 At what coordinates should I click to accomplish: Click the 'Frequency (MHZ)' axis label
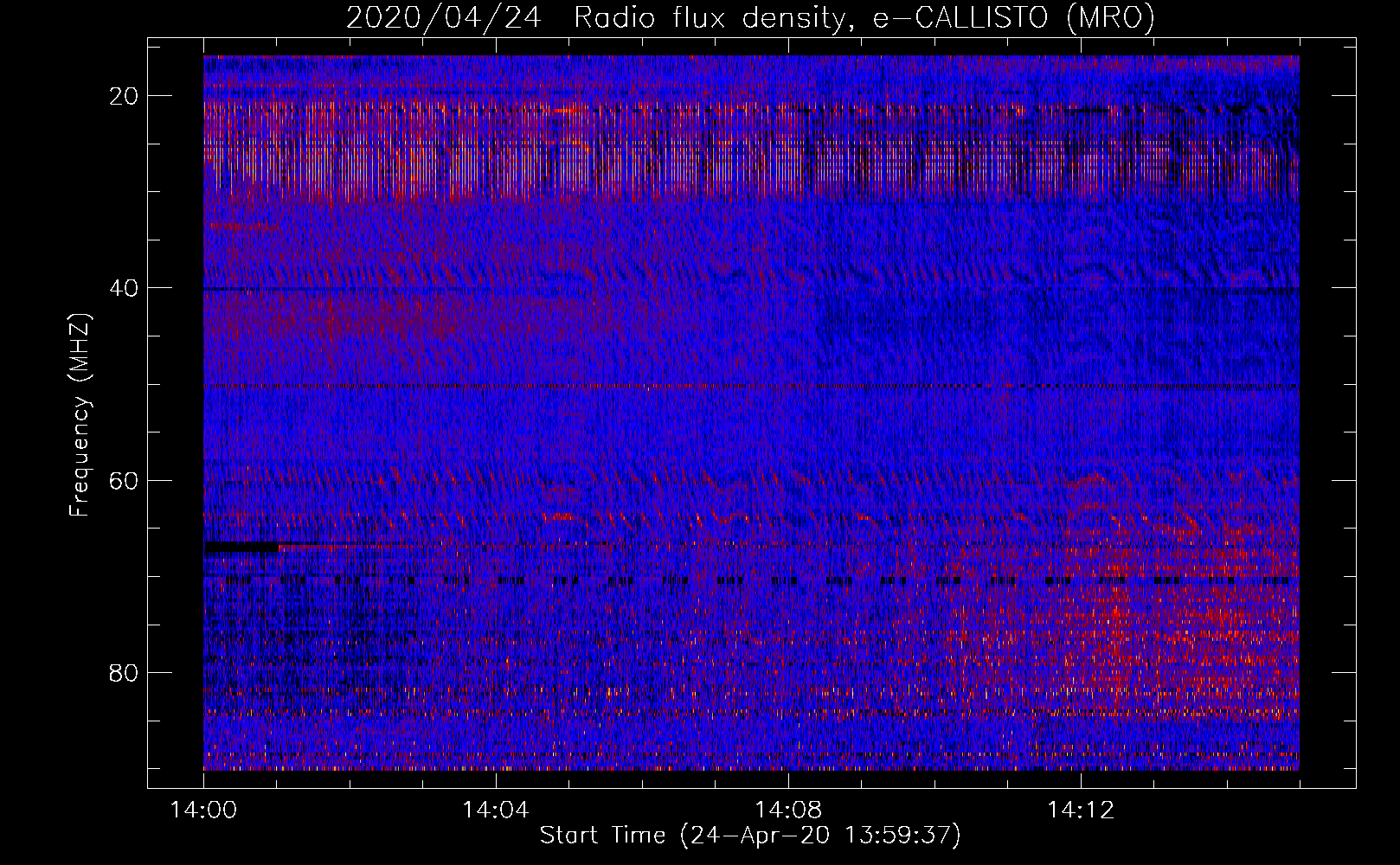(80, 415)
